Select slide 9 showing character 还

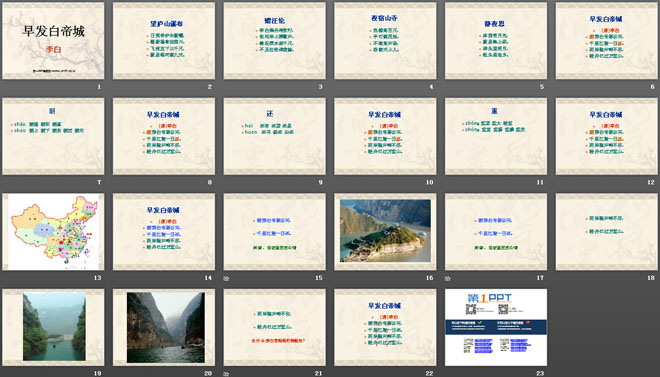tap(274, 136)
